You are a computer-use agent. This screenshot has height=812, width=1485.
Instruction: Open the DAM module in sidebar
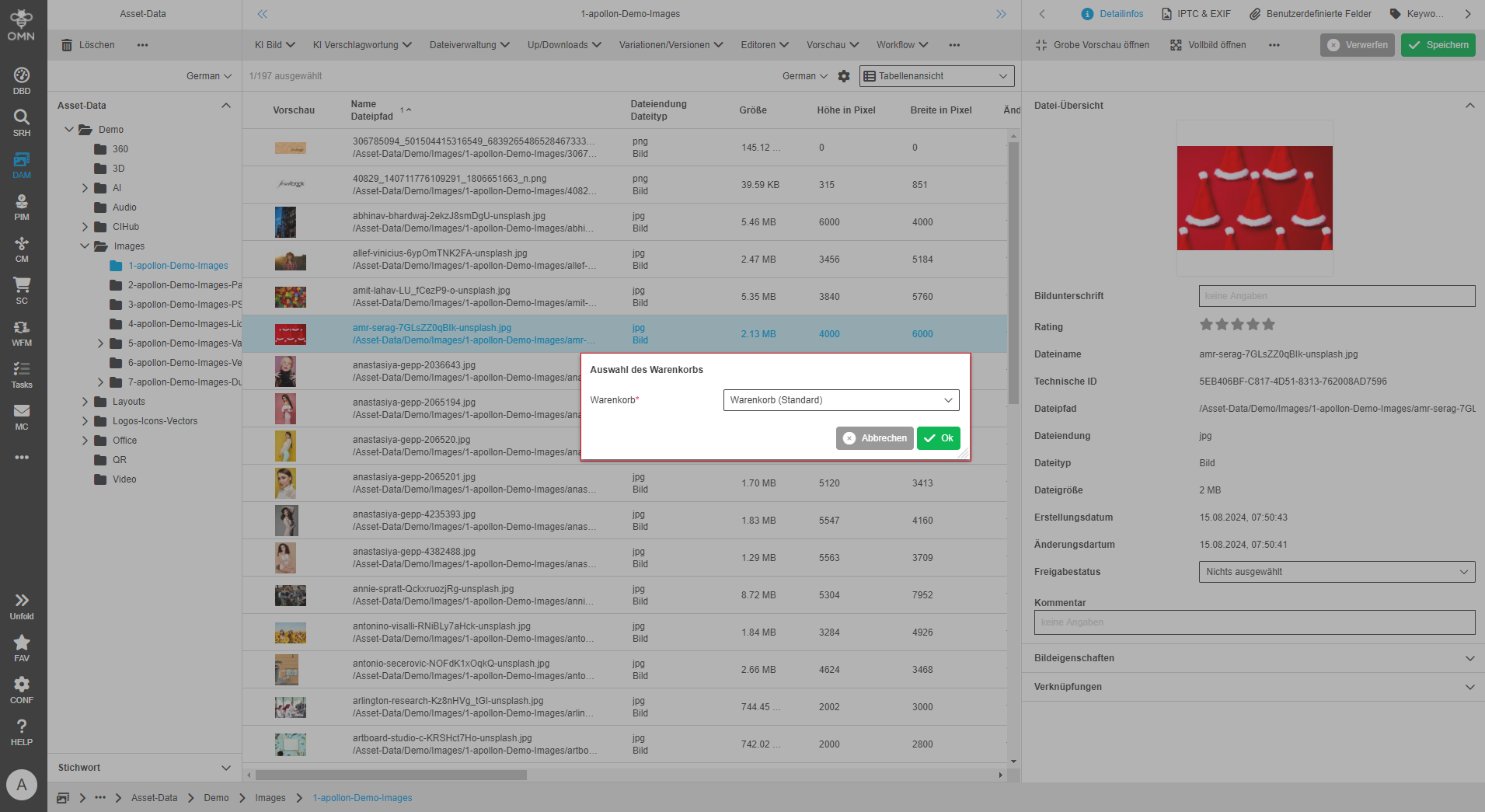tap(22, 165)
